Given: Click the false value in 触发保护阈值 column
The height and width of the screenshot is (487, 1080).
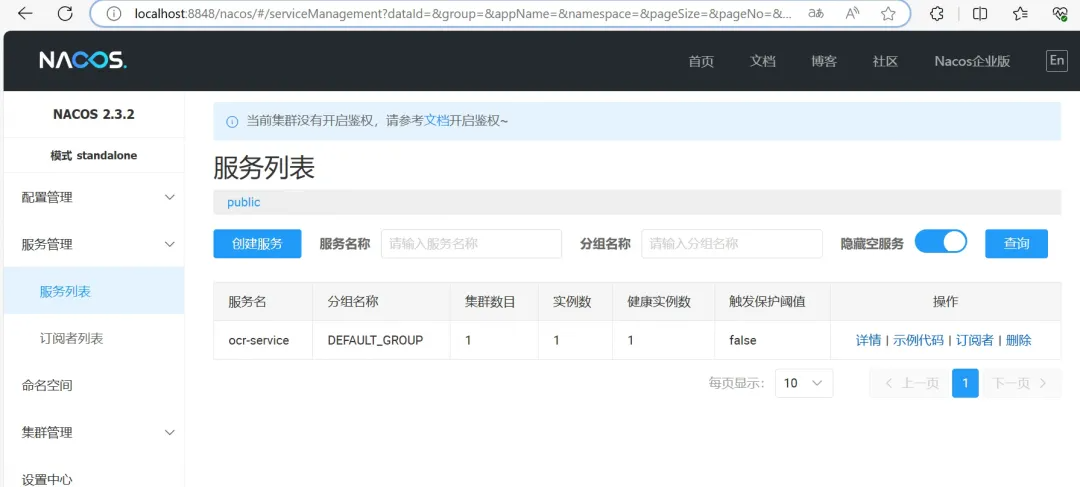Looking at the screenshot, I should (x=742, y=340).
